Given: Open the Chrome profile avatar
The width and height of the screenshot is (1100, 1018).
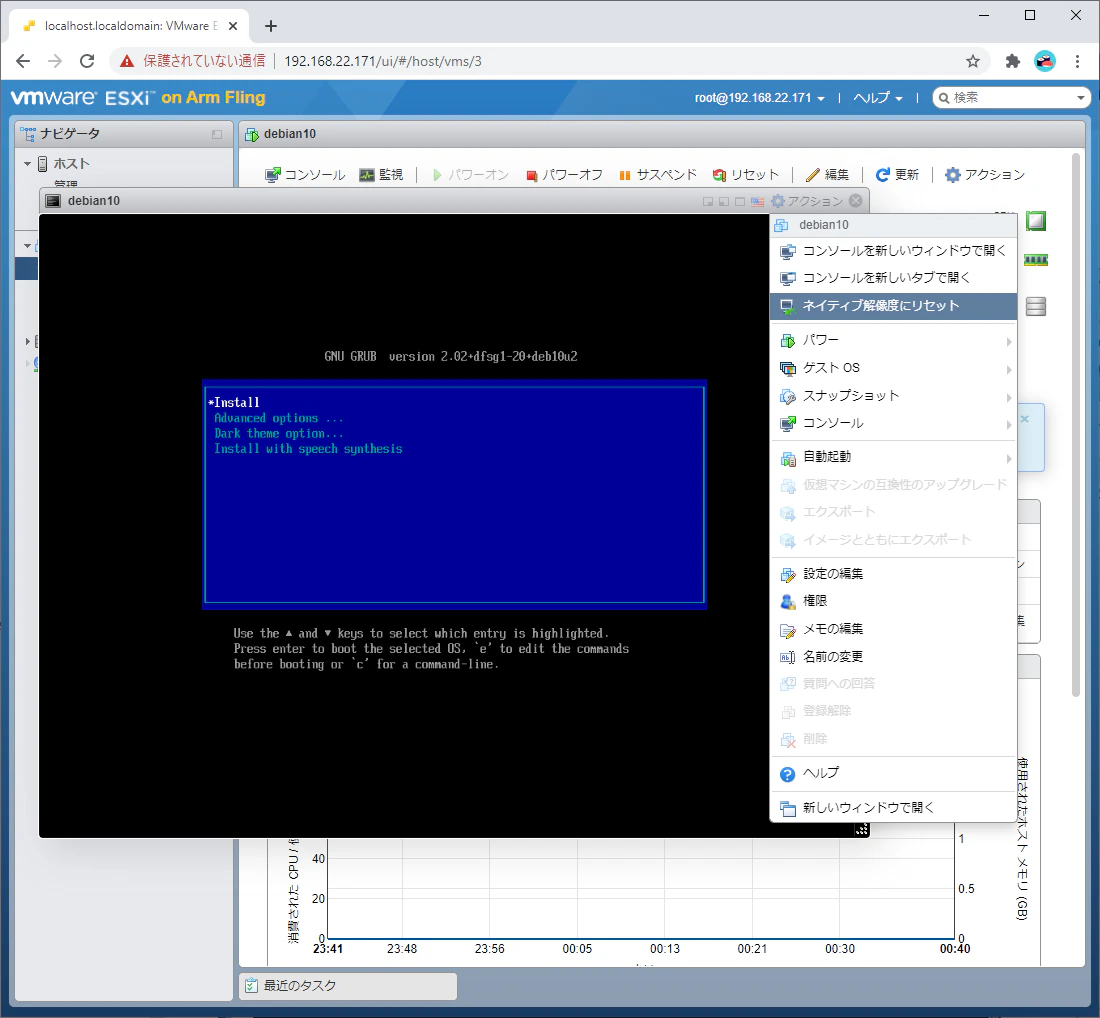Looking at the screenshot, I should click(x=1045, y=61).
